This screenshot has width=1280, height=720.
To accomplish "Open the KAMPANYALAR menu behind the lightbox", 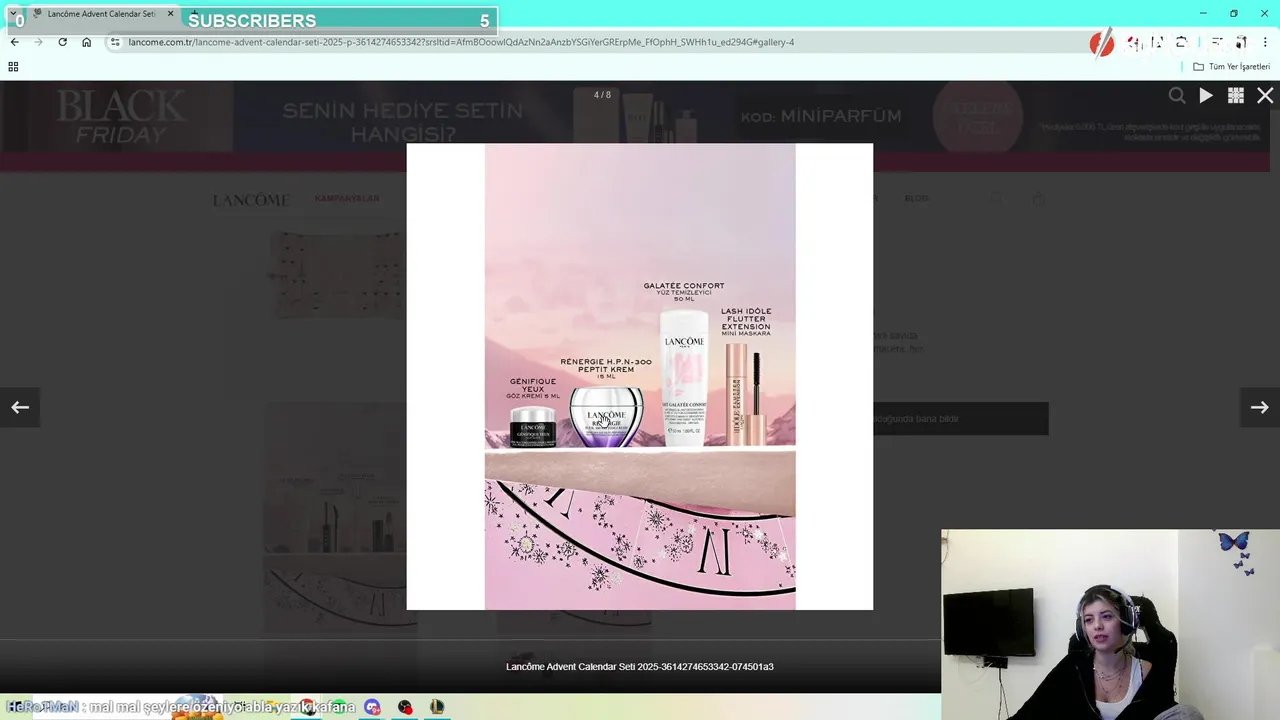I will click(347, 198).
